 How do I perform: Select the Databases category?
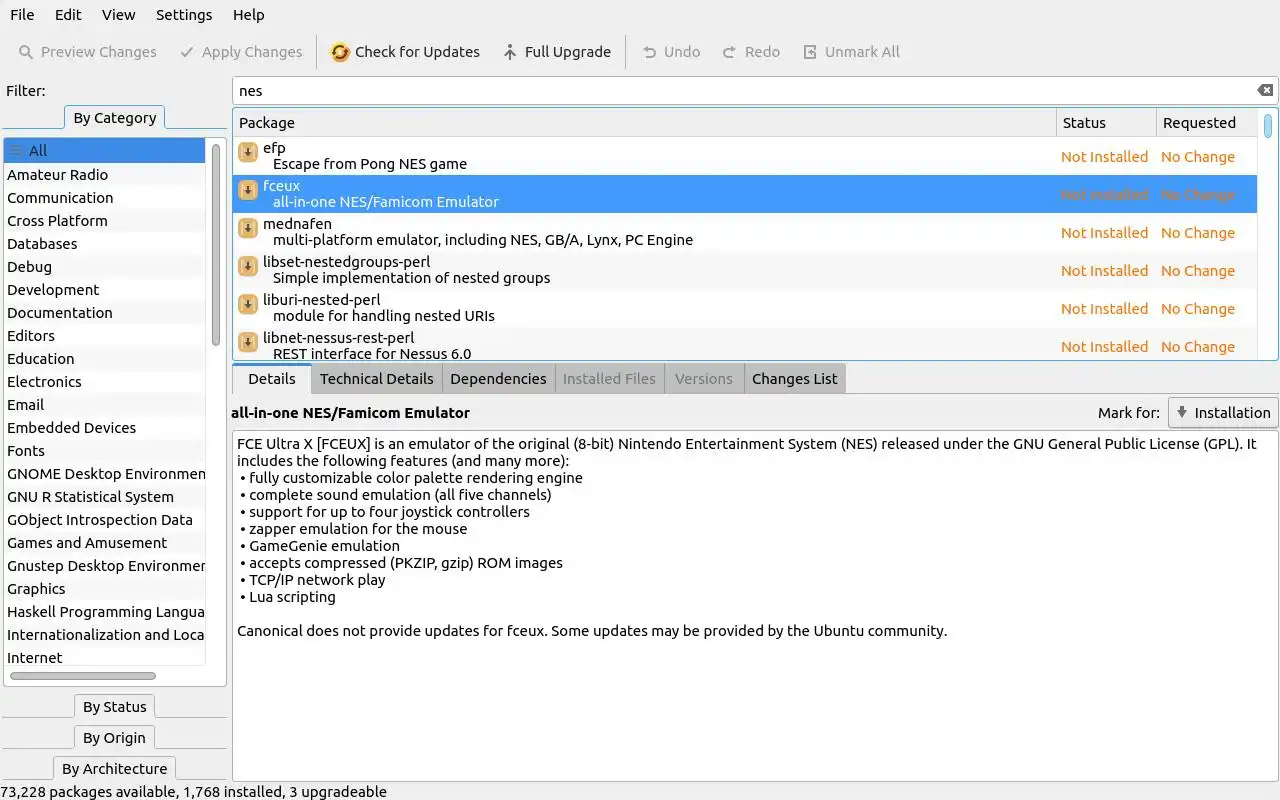(x=104, y=244)
